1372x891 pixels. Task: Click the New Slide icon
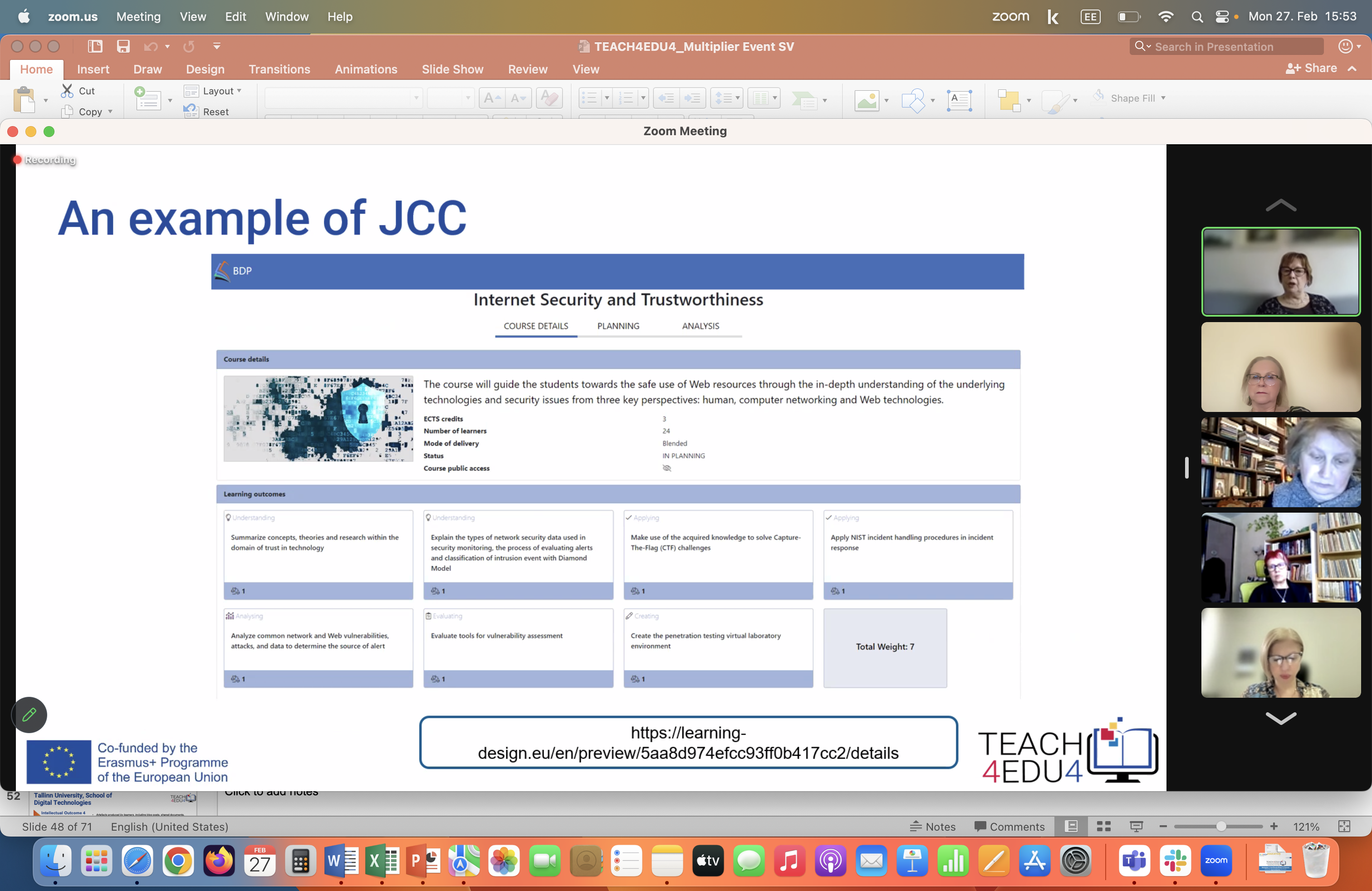coord(147,99)
